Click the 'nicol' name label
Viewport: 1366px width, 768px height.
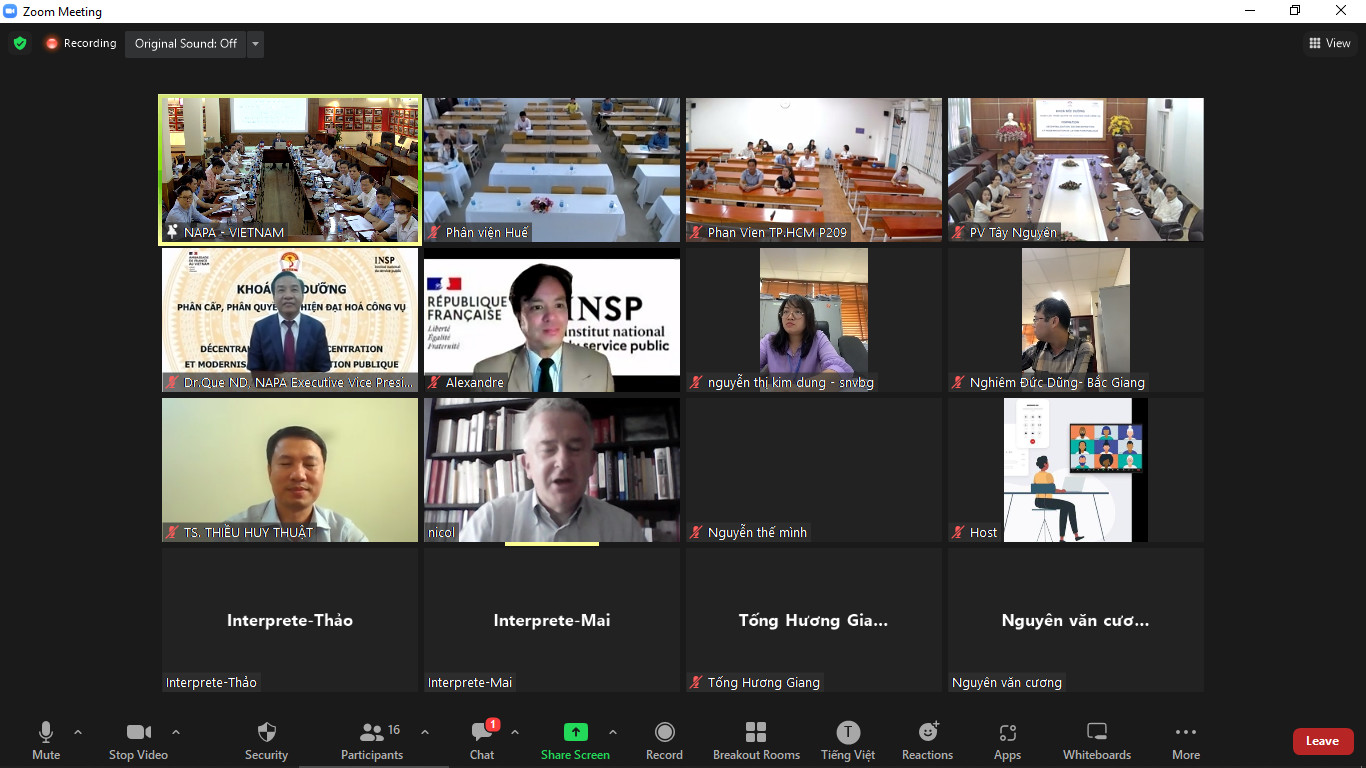[441, 533]
